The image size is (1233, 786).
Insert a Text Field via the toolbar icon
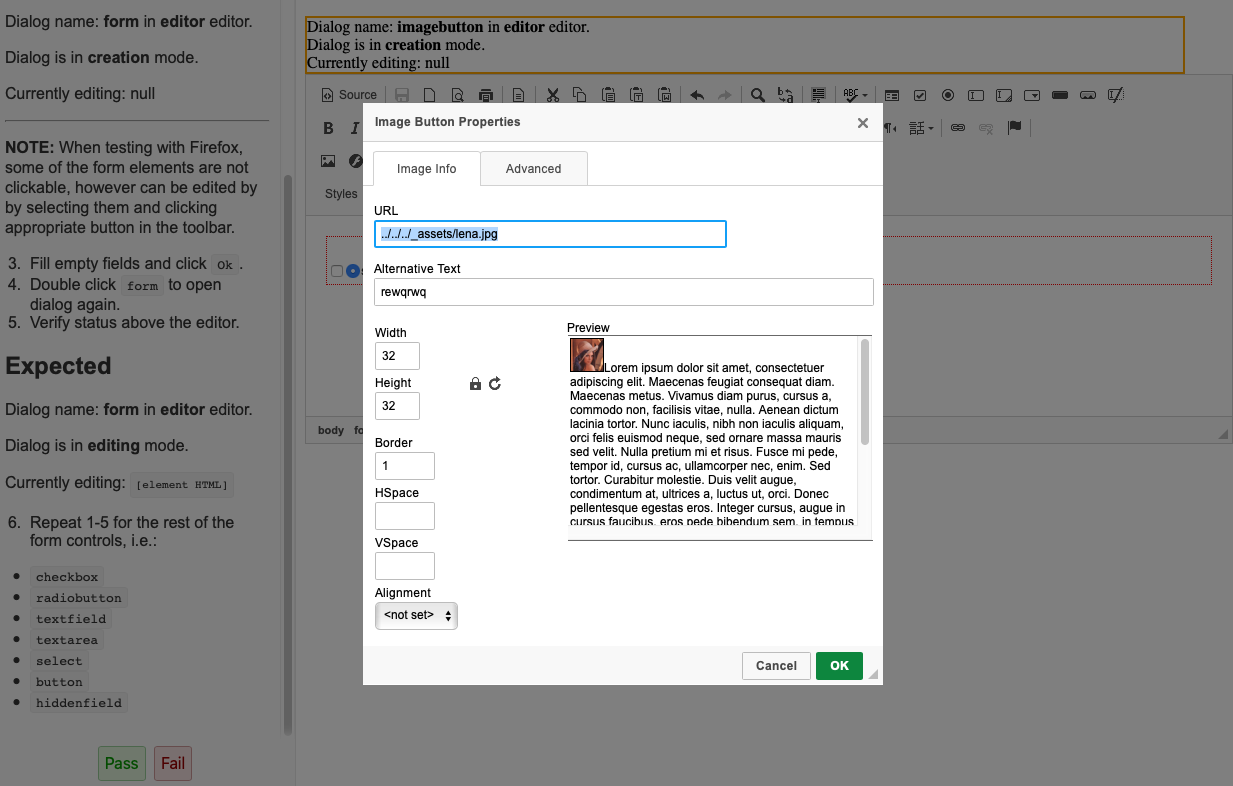coord(976,95)
